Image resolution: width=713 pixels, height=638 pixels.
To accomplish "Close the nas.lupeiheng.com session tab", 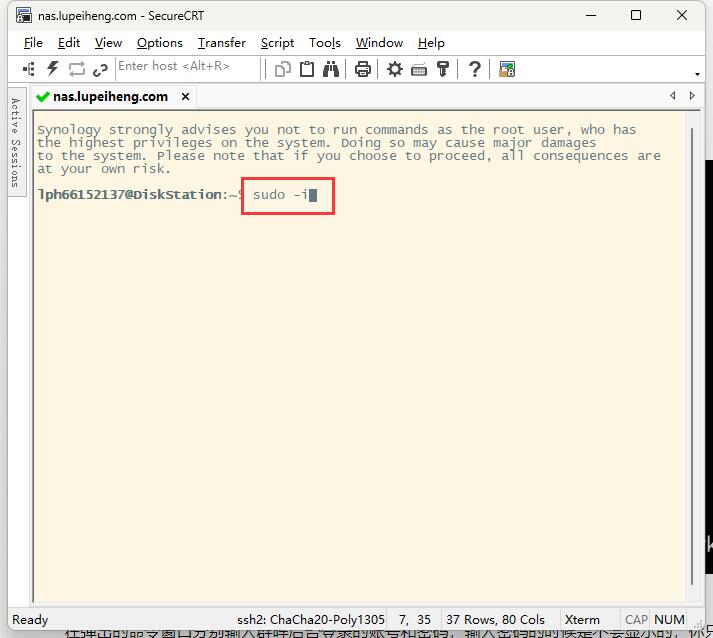I will pos(186,96).
